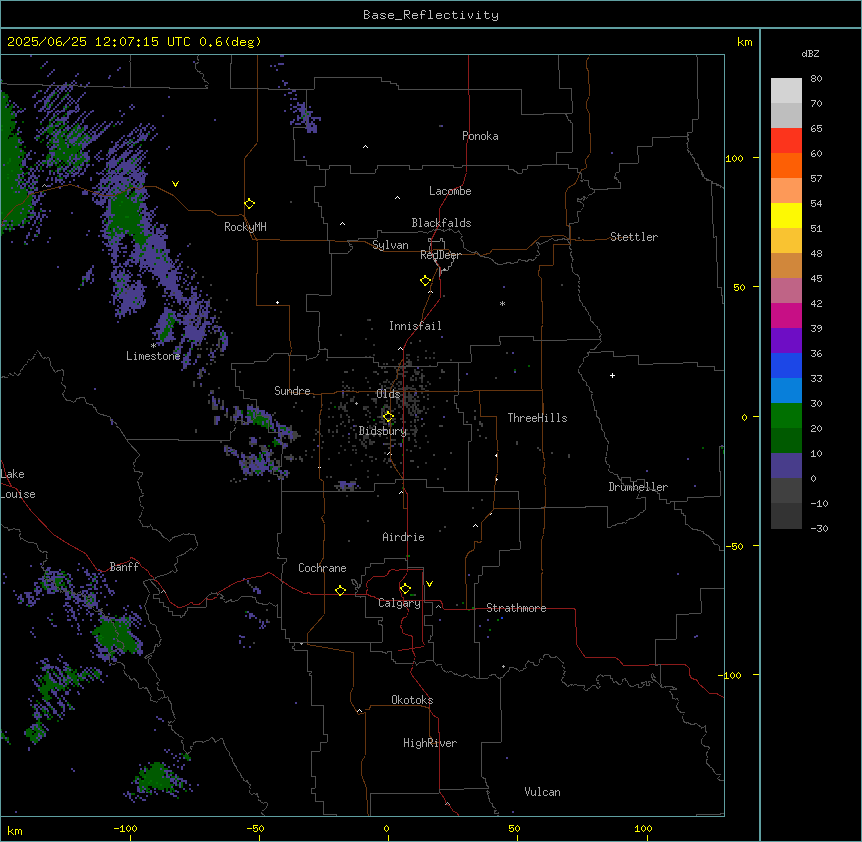Click the Airdrie city label
This screenshot has width=862, height=842.
pos(403,537)
